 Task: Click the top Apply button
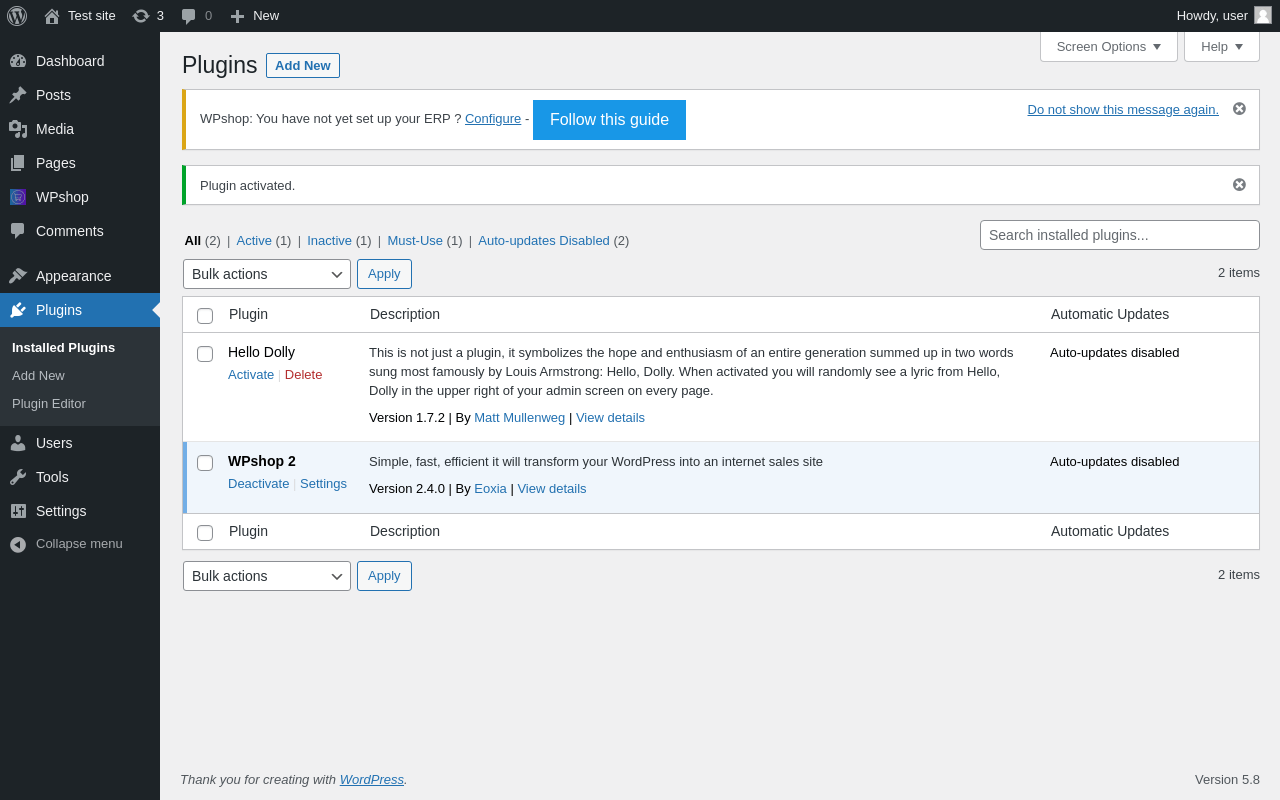[384, 274]
